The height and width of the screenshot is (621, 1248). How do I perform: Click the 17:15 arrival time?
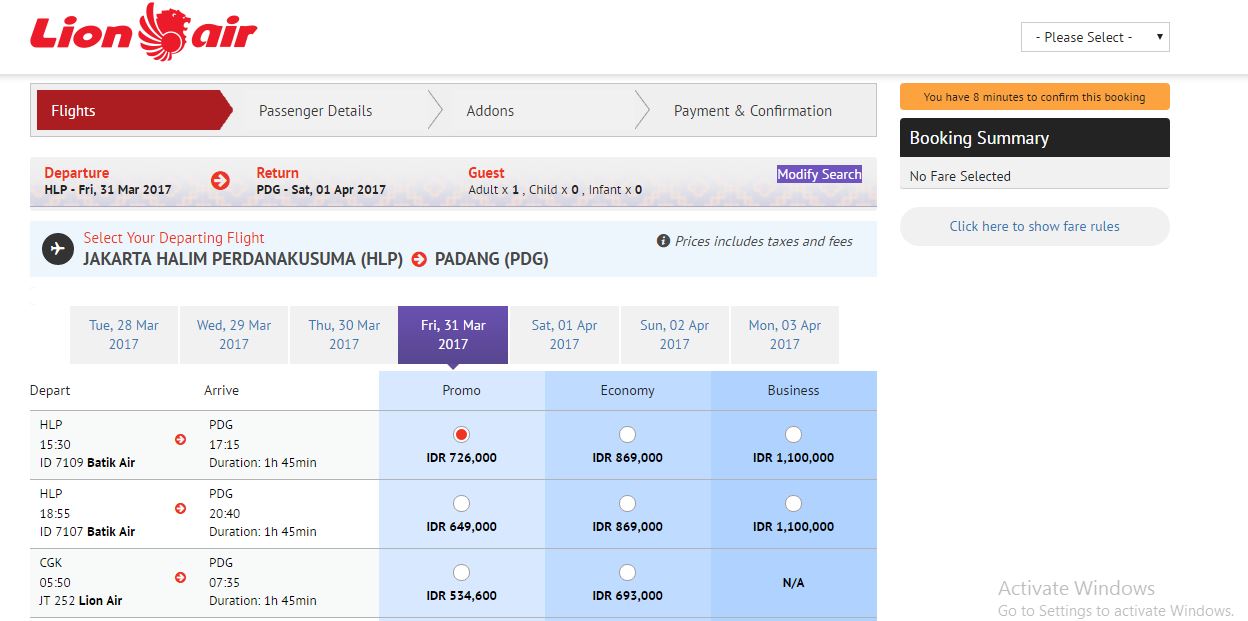click(x=224, y=445)
